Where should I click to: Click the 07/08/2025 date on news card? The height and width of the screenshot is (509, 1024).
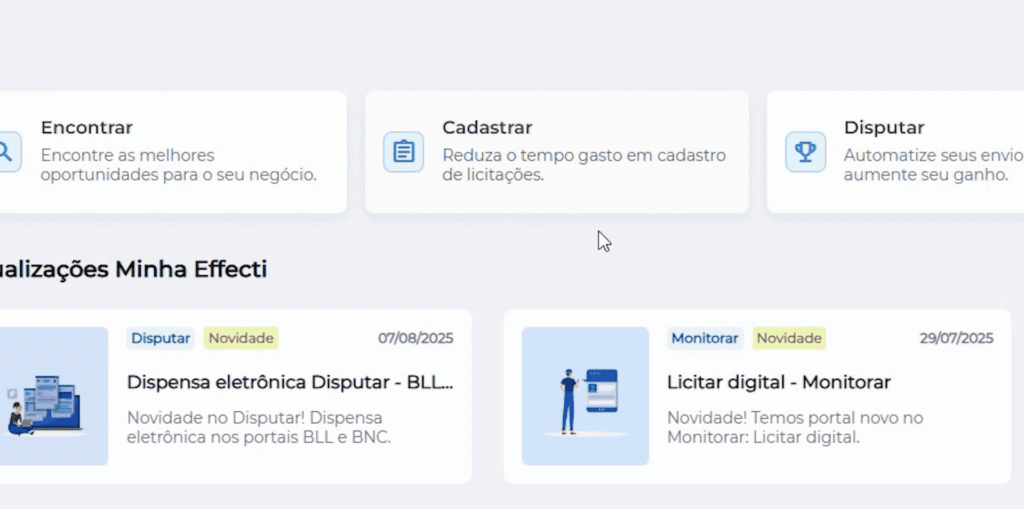click(x=415, y=338)
